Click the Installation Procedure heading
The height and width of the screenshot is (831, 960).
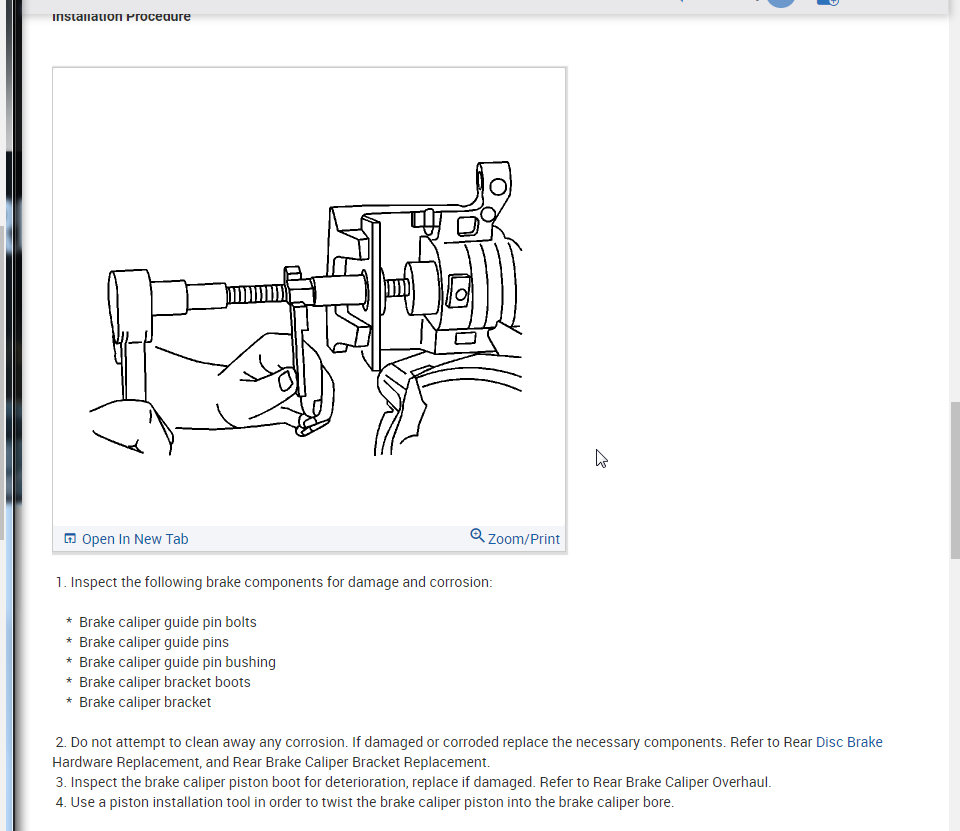[121, 16]
